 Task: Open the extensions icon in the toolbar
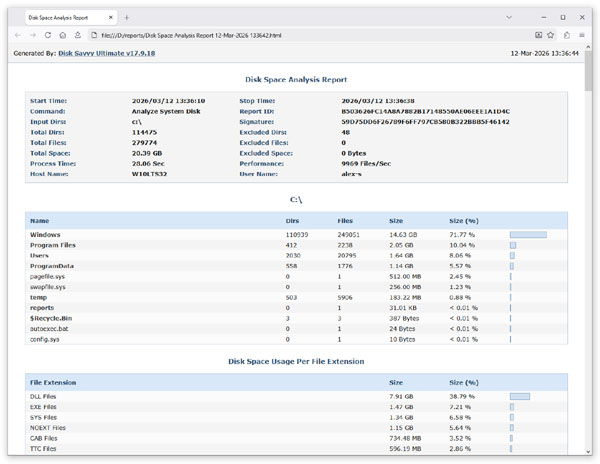point(567,35)
